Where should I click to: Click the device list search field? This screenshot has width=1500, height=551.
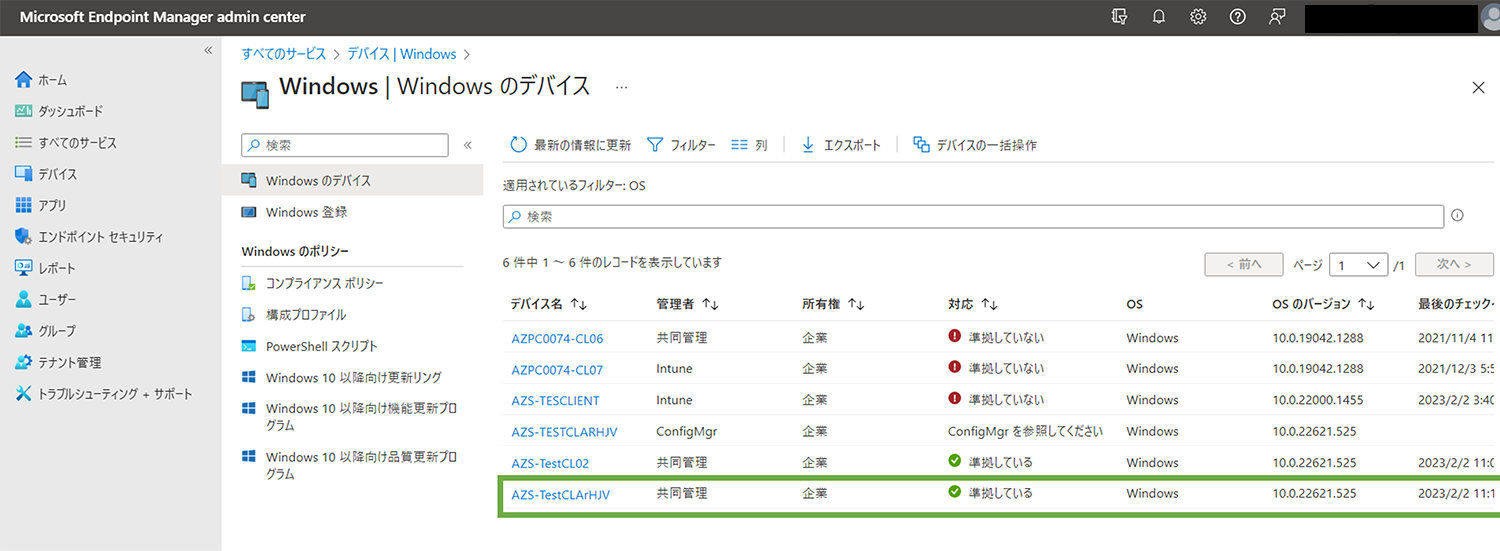coord(972,216)
